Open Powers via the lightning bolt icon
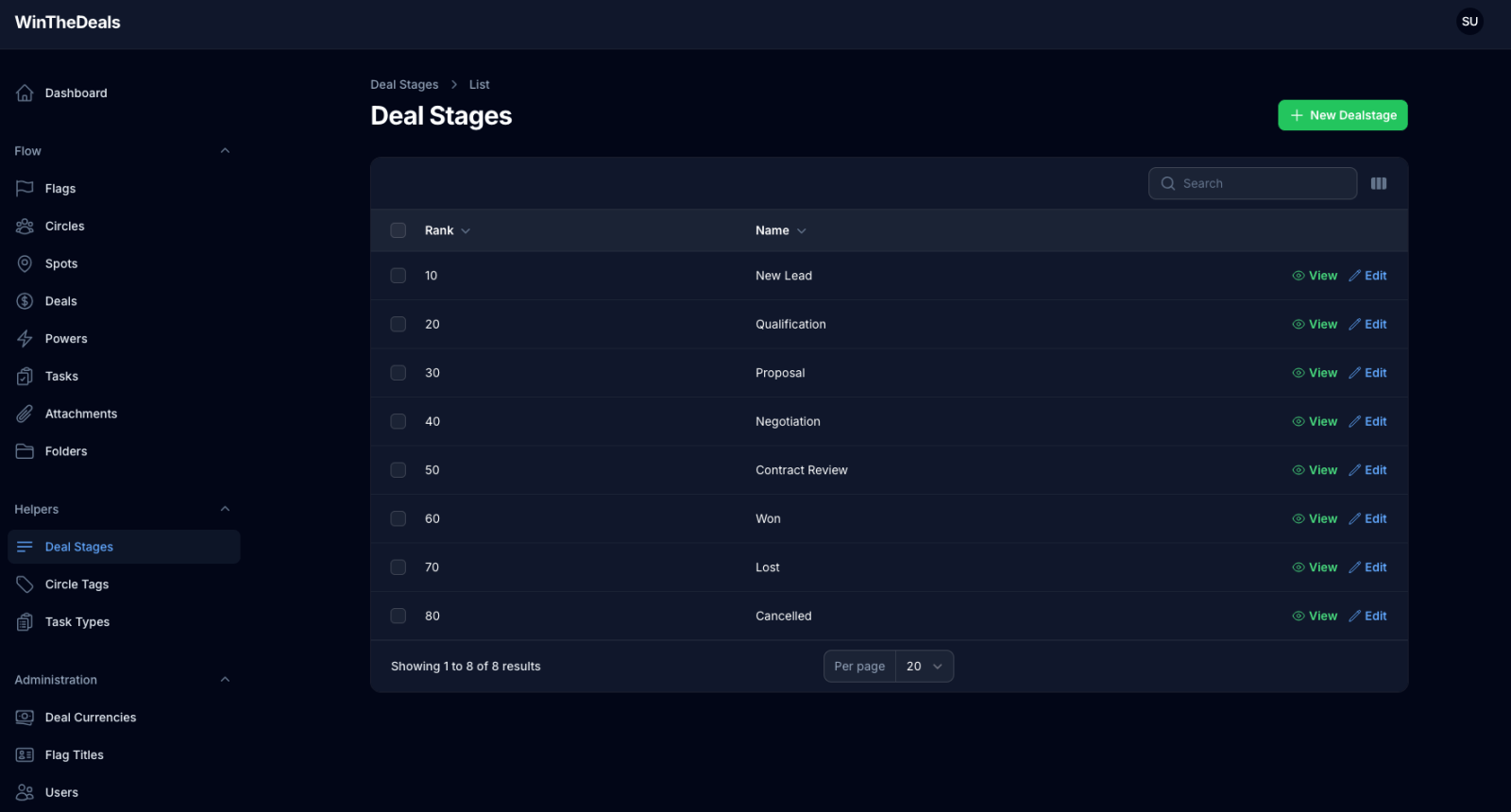The width and height of the screenshot is (1511, 812). (x=25, y=339)
